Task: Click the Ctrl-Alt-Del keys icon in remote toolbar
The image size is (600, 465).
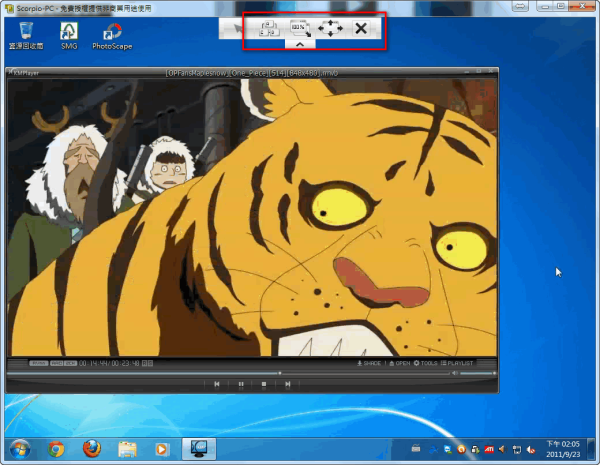Action: [x=267, y=29]
